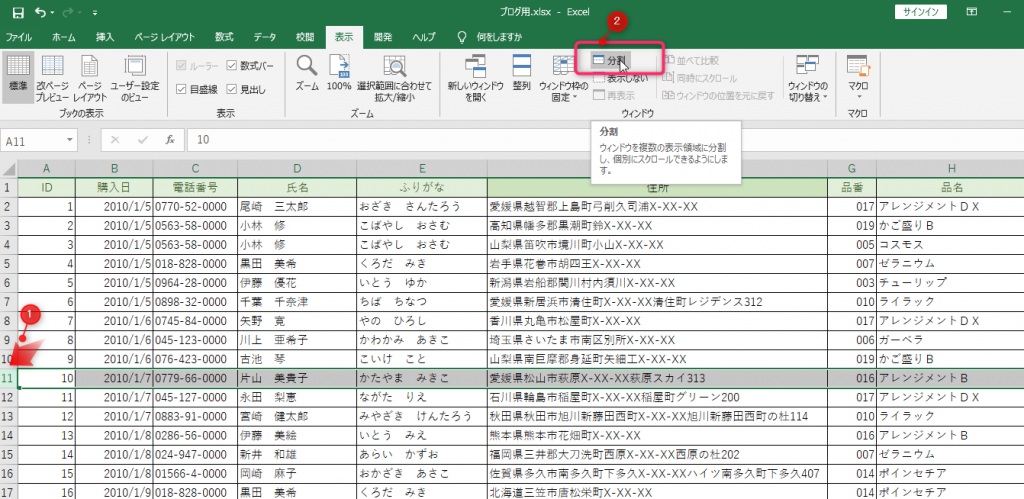Image resolution: width=1024 pixels, height=499 pixels.
Task: Open the データ ribbon tab
Action: click(x=265, y=37)
